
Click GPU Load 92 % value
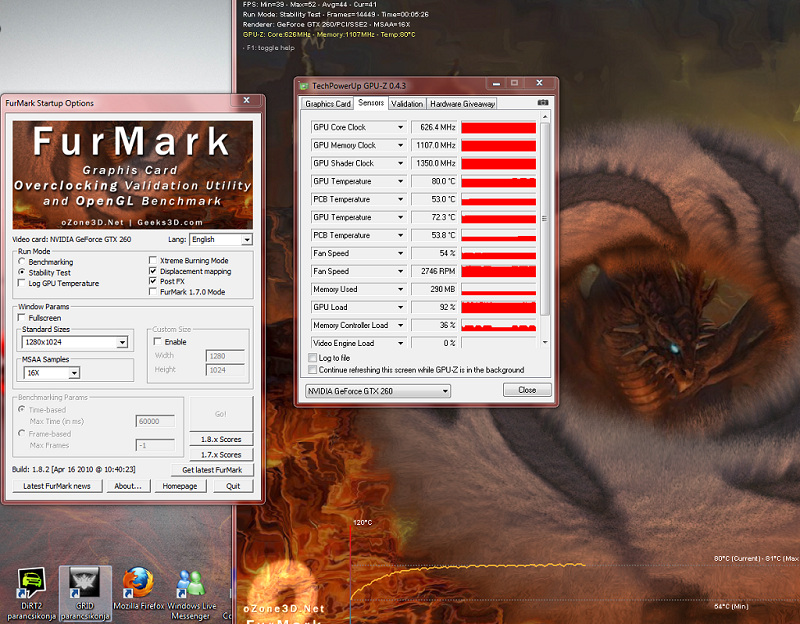(x=434, y=307)
